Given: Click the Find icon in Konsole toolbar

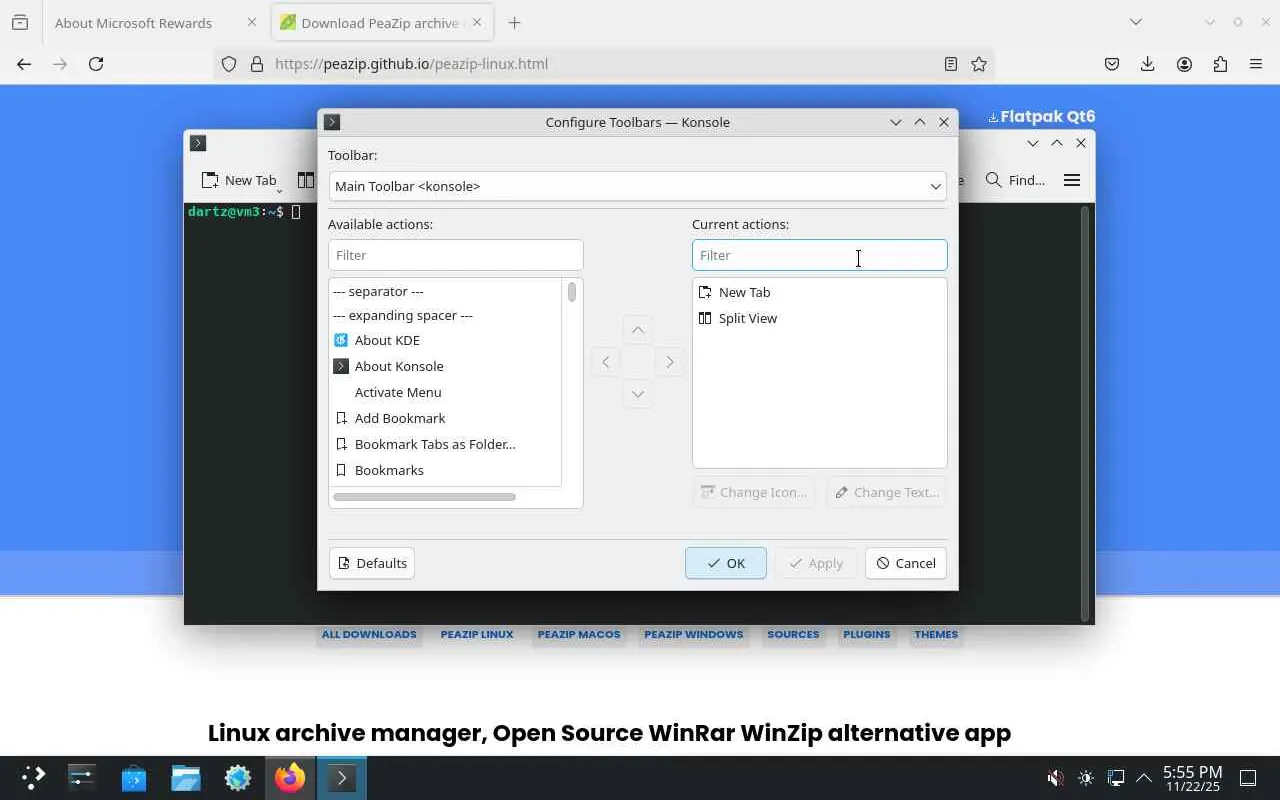Looking at the screenshot, I should tap(993, 180).
